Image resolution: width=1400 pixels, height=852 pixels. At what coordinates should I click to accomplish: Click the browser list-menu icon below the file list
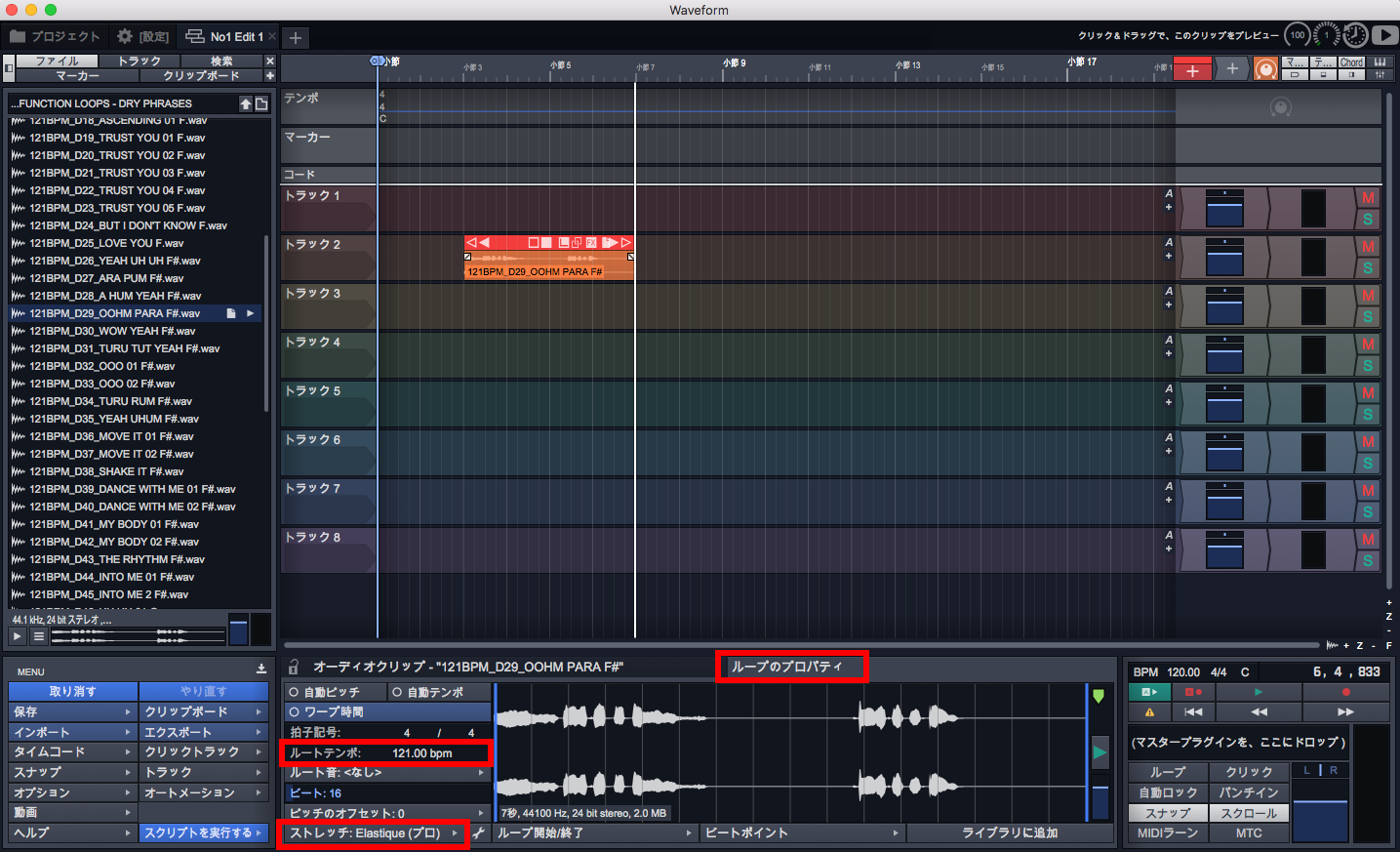click(39, 636)
